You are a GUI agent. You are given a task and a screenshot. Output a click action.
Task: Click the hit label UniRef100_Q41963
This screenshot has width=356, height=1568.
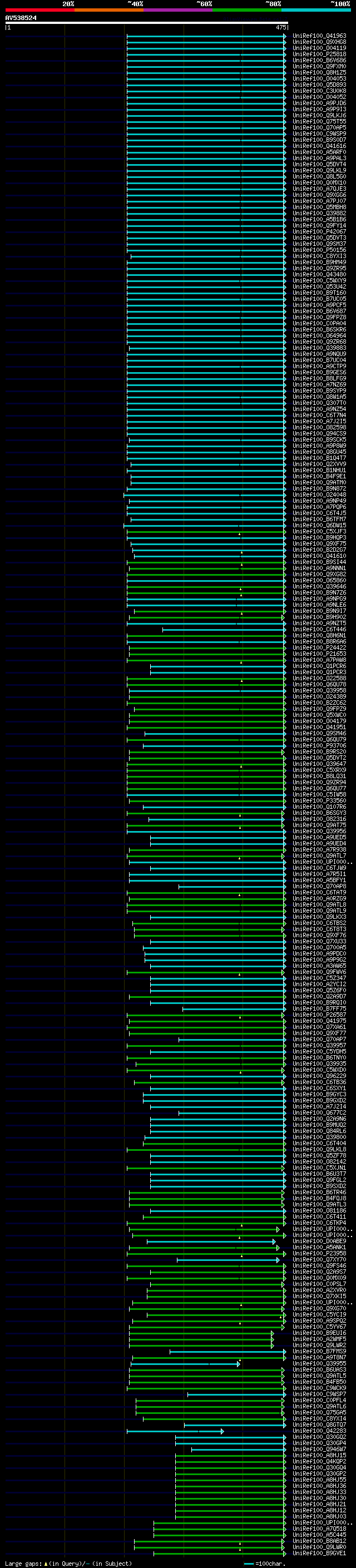pos(319,36)
